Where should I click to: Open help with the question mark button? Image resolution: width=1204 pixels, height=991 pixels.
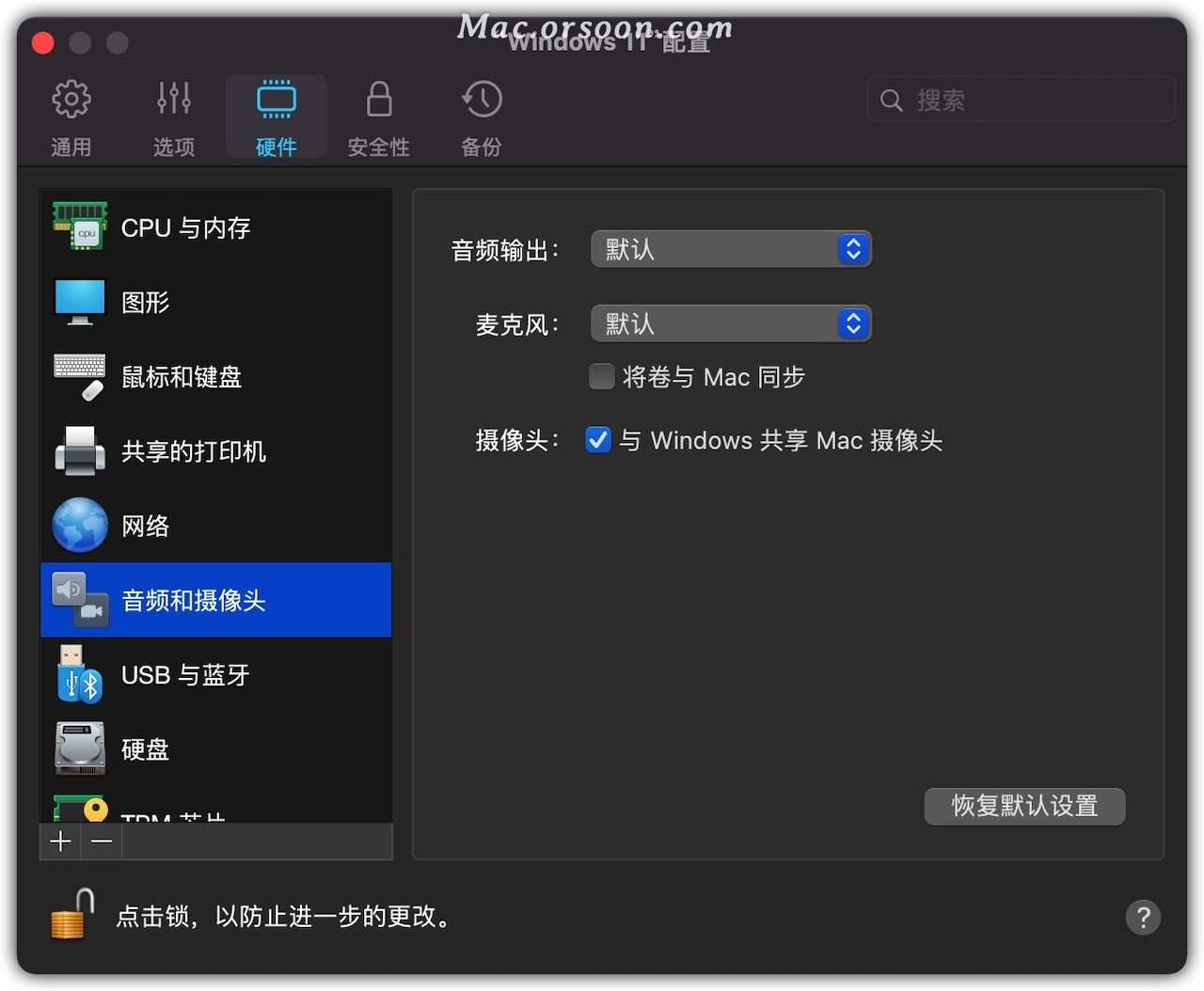click(1143, 917)
